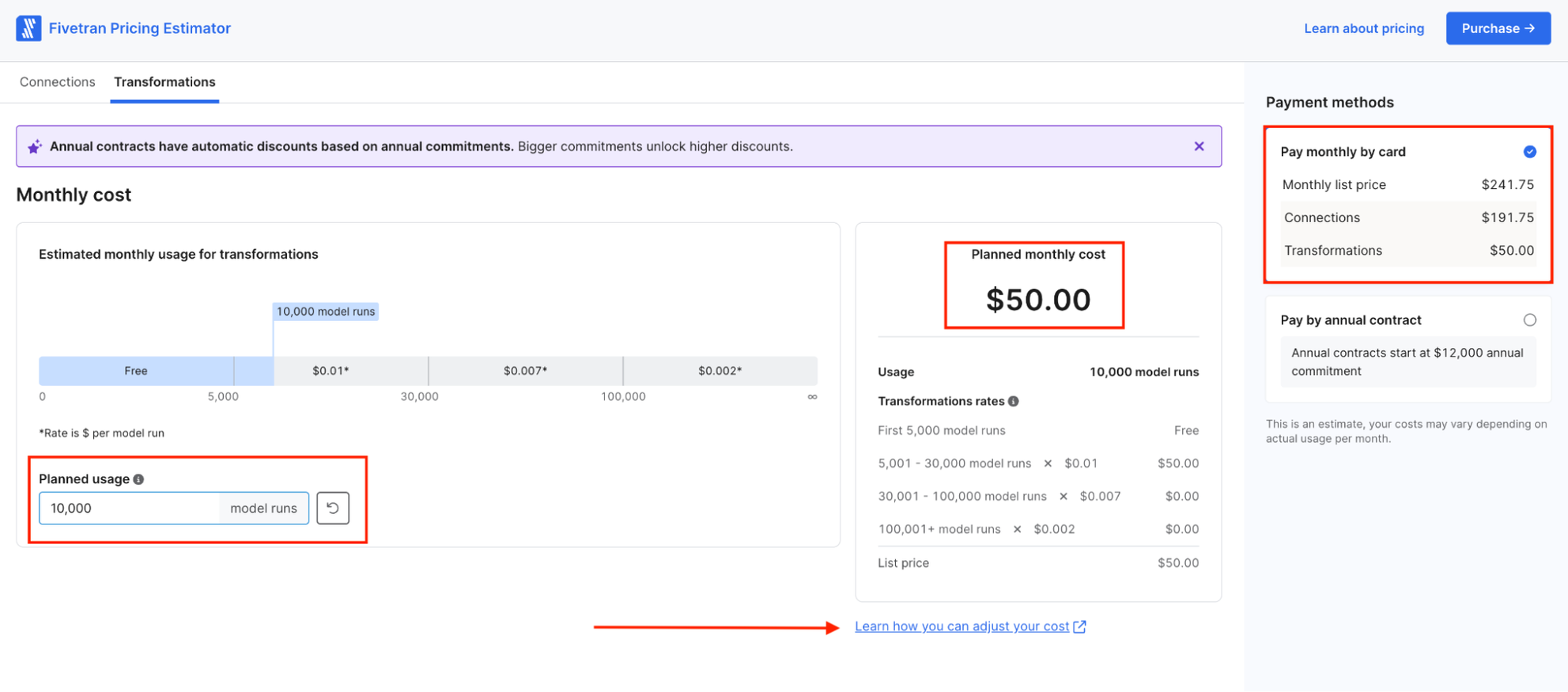1568x692 pixels.
Task: Click the $0.002 tier segment on usage bar
Action: 720,371
